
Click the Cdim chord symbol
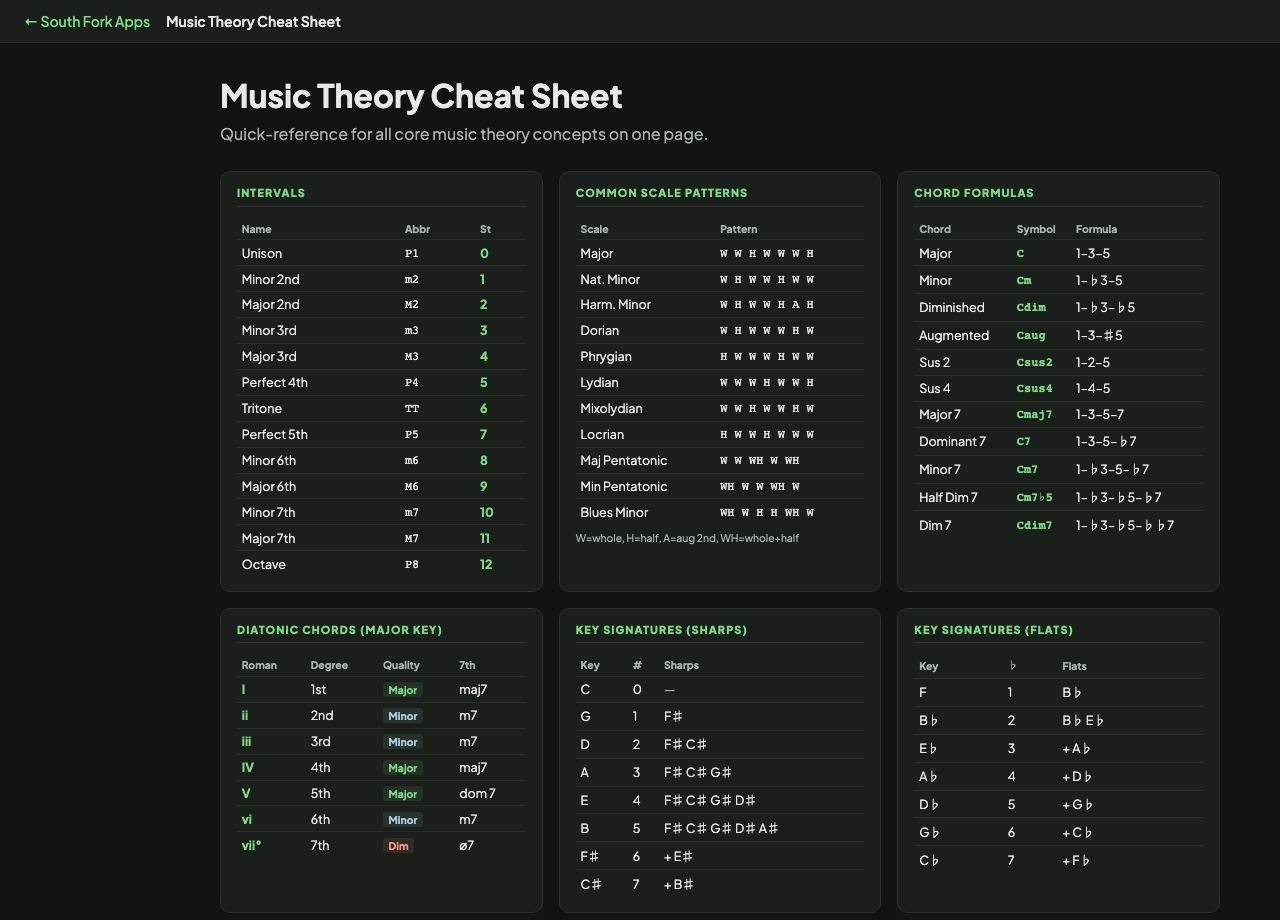point(1031,307)
